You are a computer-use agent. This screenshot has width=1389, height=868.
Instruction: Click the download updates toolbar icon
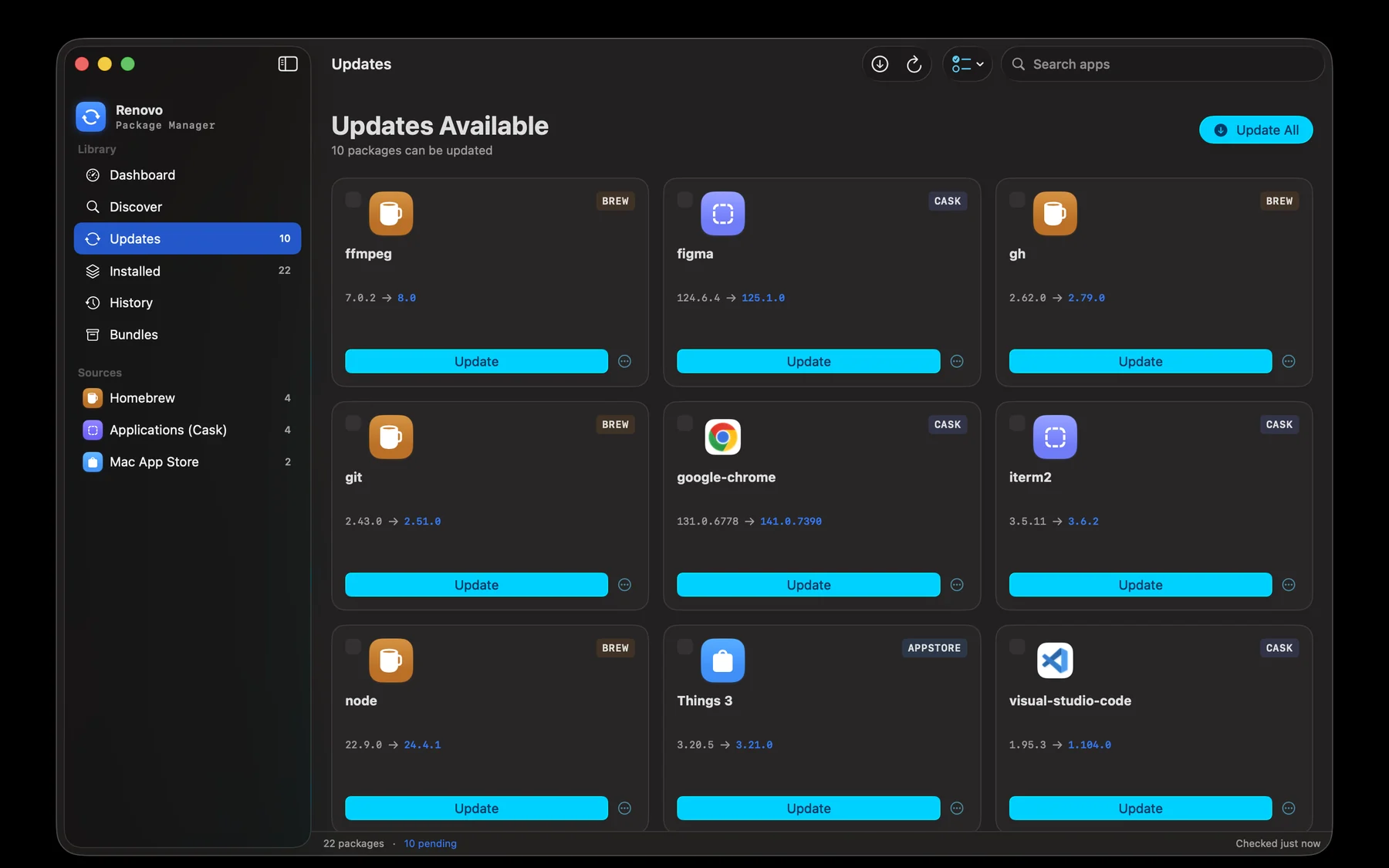click(x=880, y=64)
